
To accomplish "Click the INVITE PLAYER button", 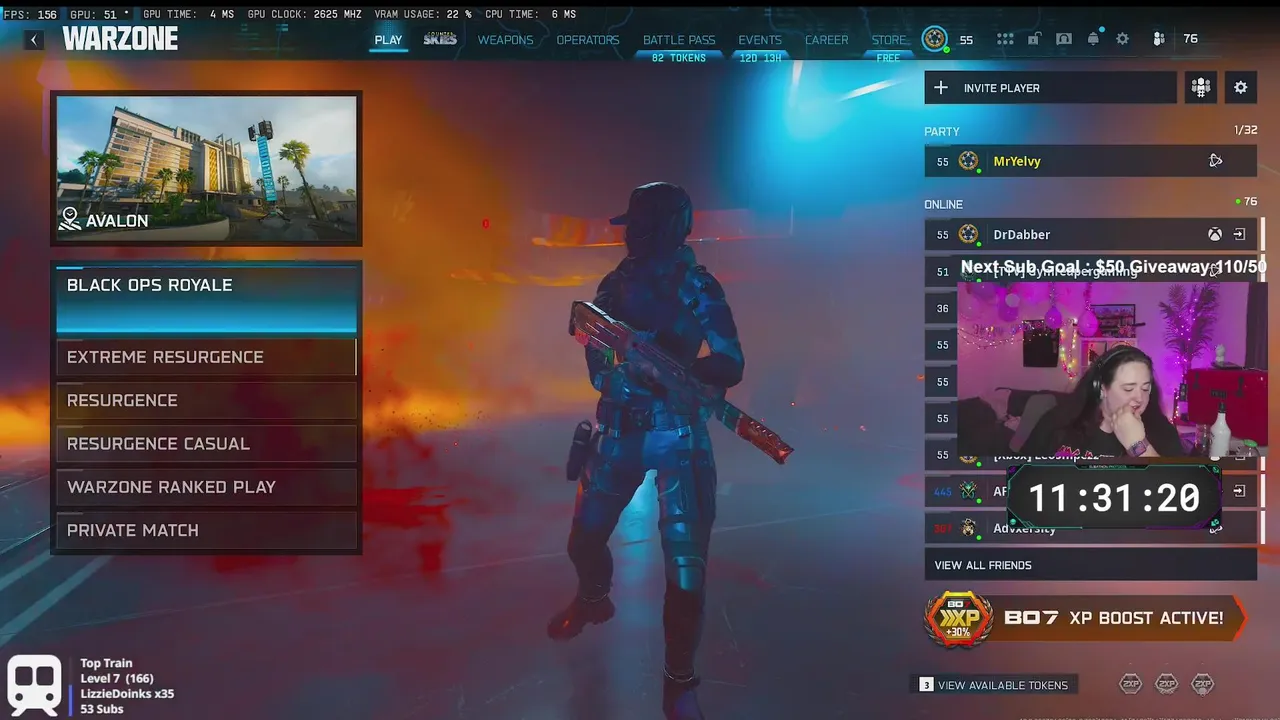I will pyautogui.click(x=1050, y=88).
